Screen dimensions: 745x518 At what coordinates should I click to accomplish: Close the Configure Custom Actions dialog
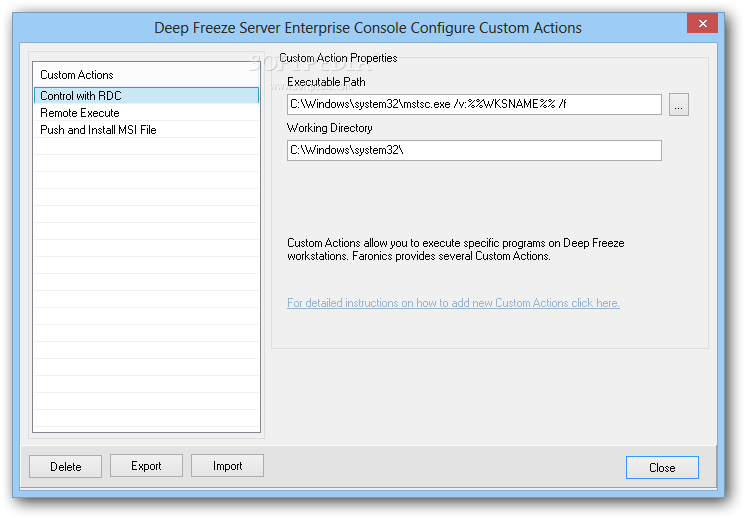click(x=662, y=468)
